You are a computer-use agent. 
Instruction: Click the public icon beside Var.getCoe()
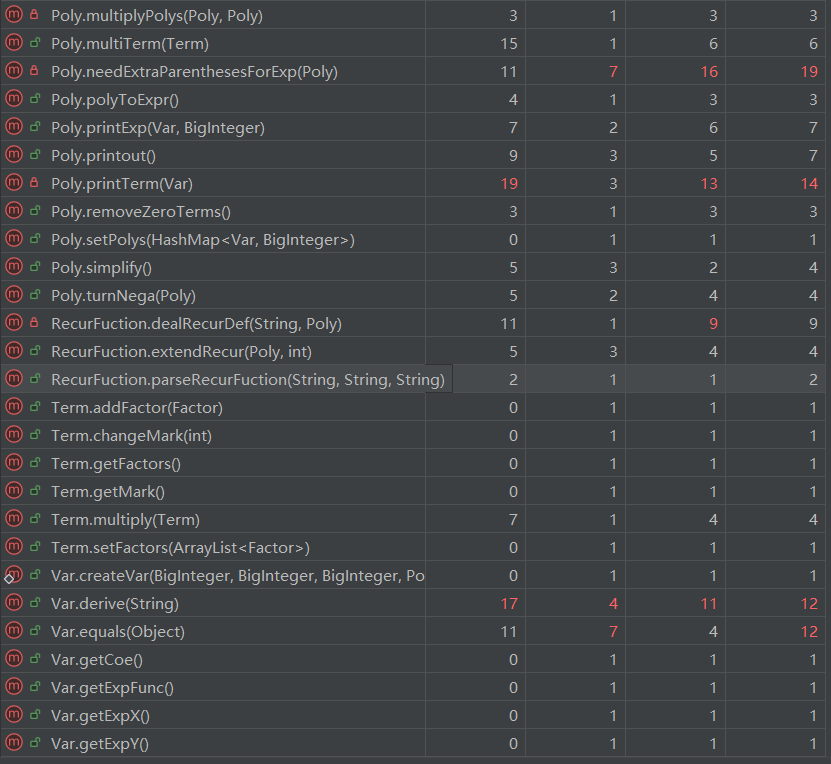[35, 659]
